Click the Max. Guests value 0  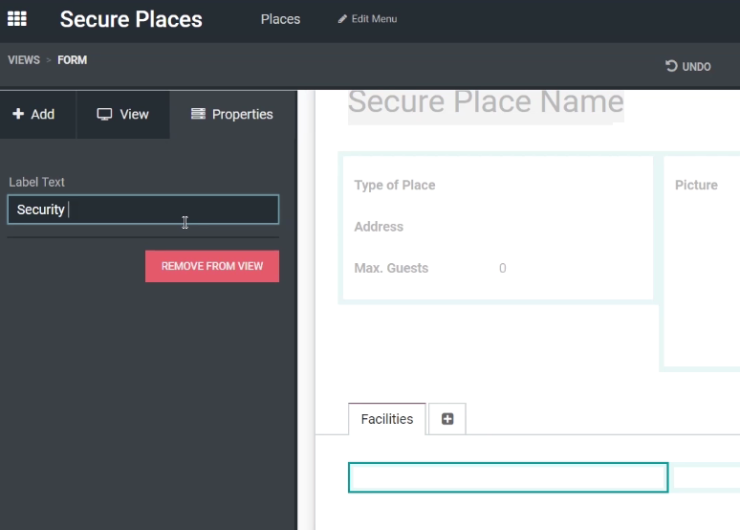click(502, 268)
